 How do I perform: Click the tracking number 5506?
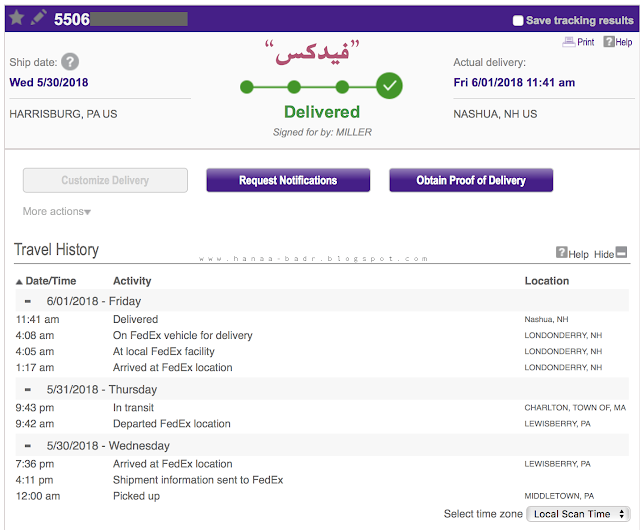click(72, 19)
